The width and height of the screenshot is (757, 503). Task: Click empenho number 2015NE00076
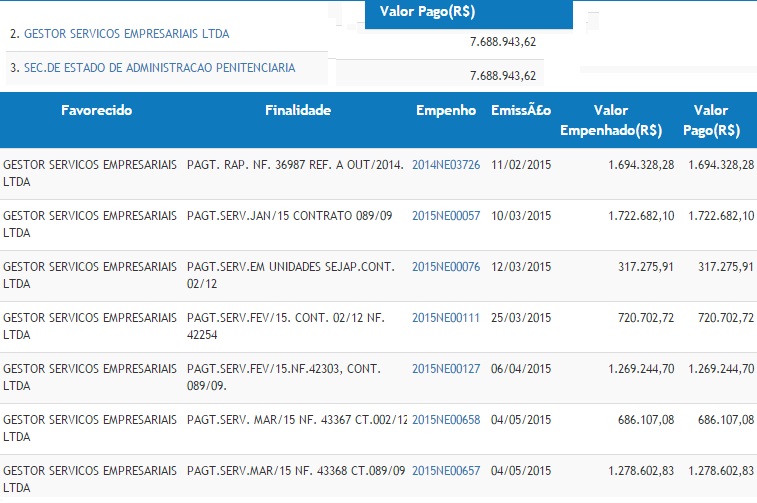(x=446, y=267)
